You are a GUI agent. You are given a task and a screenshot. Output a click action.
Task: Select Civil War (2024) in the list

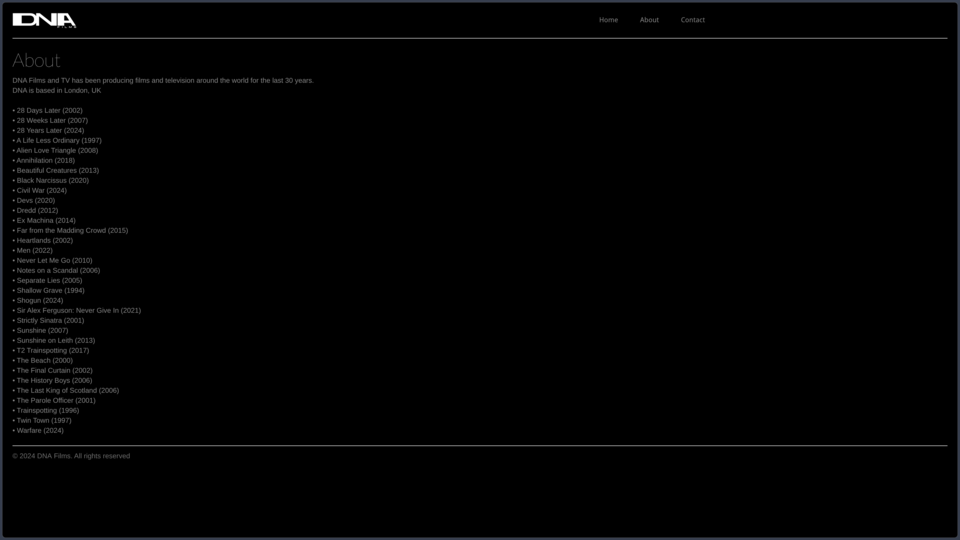coord(40,190)
